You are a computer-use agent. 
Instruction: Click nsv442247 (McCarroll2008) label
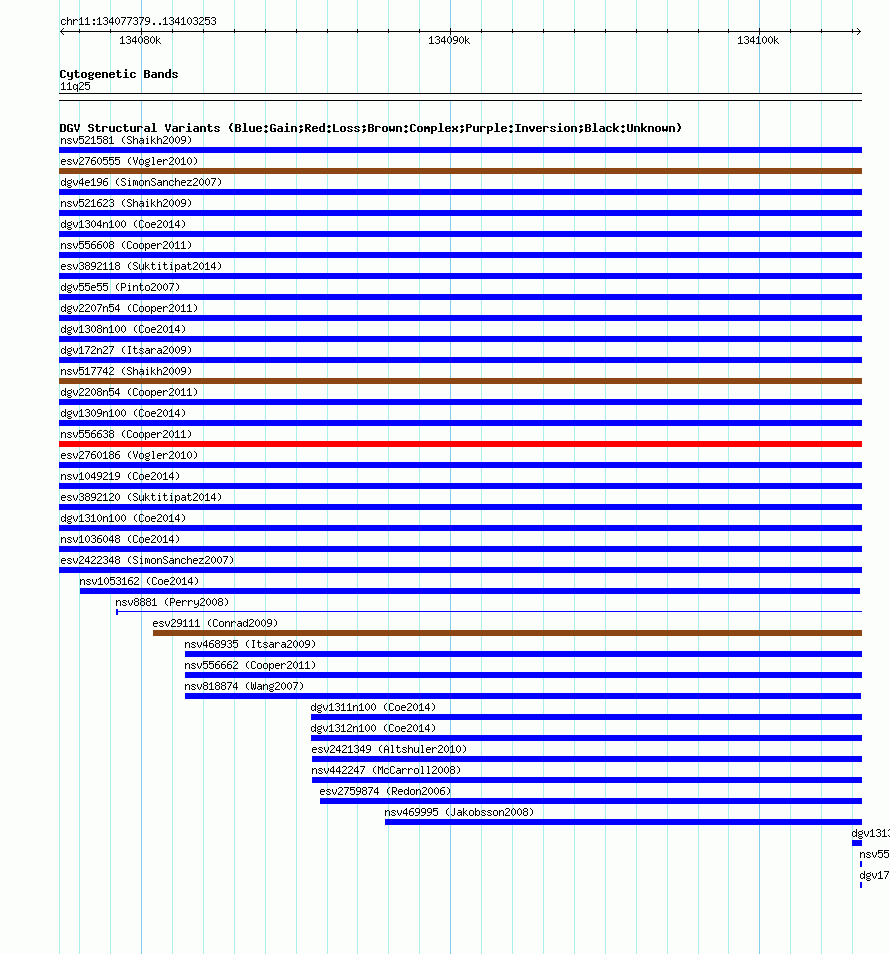[386, 770]
